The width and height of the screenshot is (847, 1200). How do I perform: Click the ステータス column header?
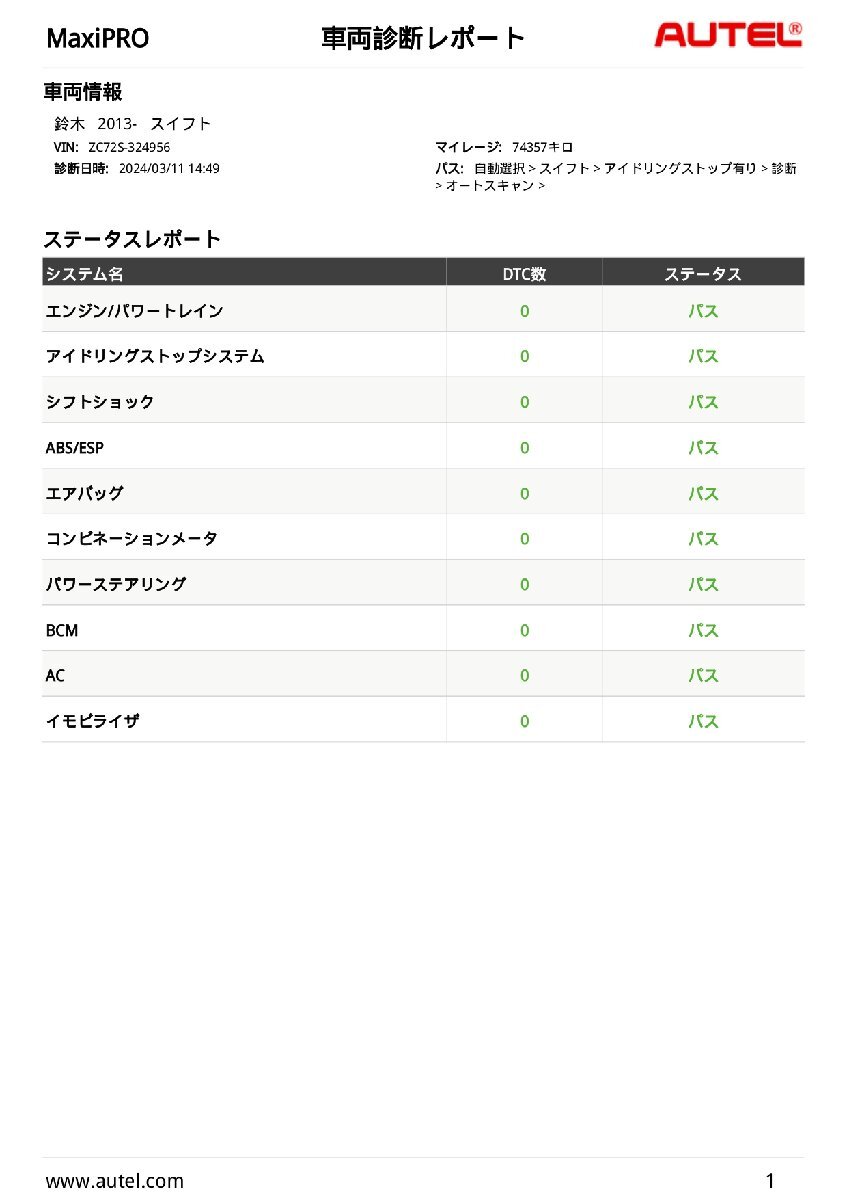[x=703, y=273]
